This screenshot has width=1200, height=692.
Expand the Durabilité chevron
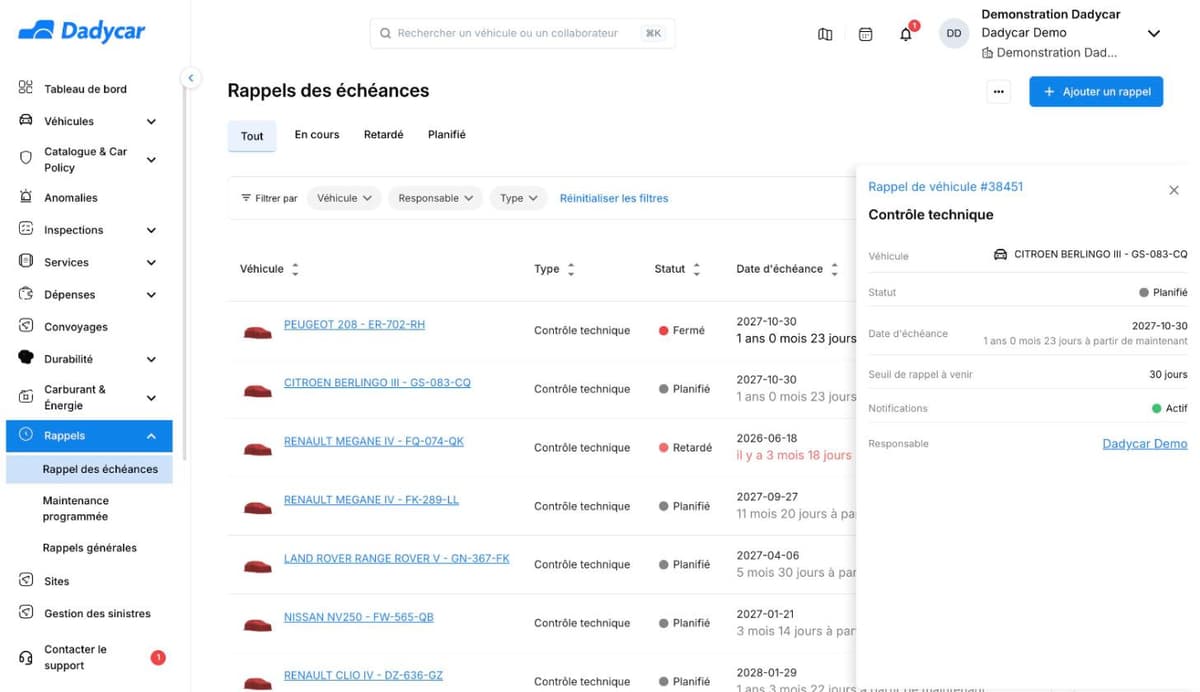[151, 359]
